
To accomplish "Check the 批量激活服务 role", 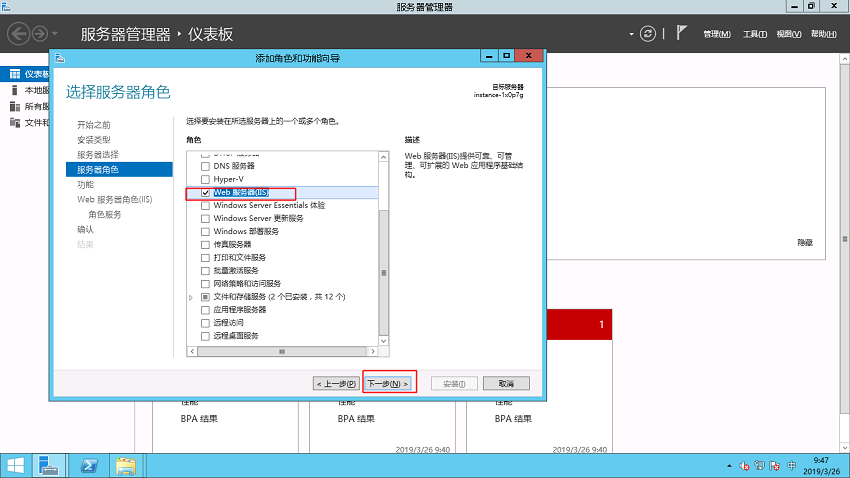I will point(205,270).
